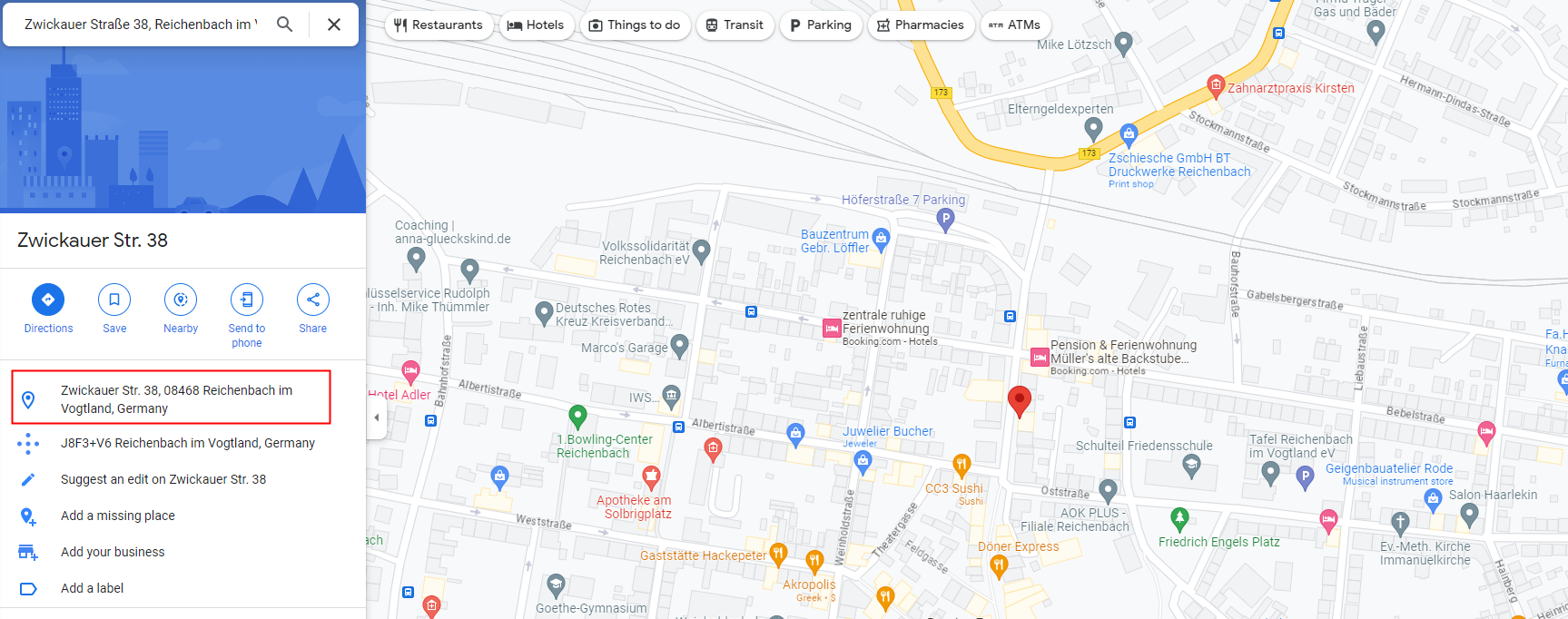Clear the search with X icon
Viewport: 1568px width, 619px height.
point(334,25)
